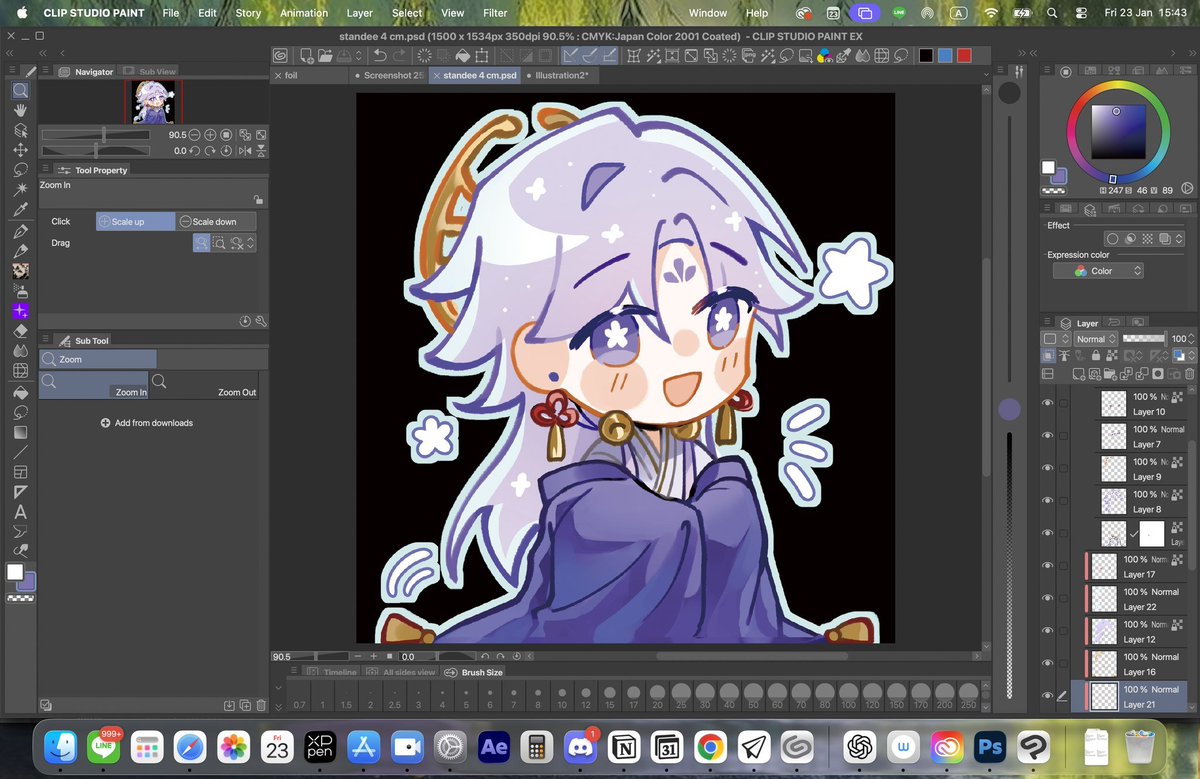Viewport: 1200px width, 779px height.
Task: Click the Scale up button
Action: (135, 221)
